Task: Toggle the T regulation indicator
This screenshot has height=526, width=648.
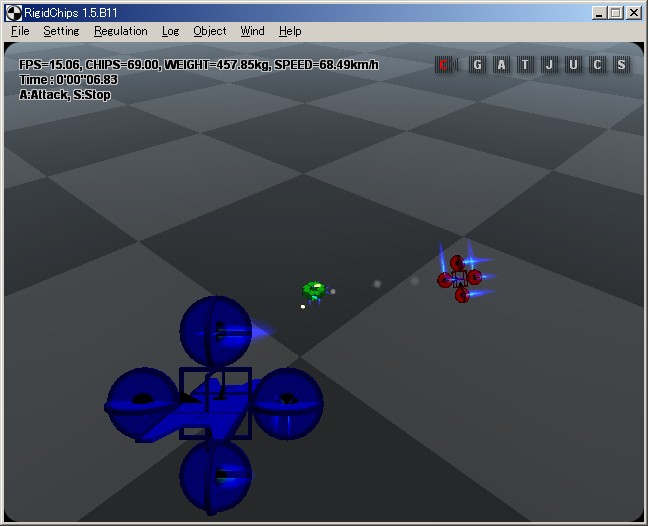Action: [525, 65]
